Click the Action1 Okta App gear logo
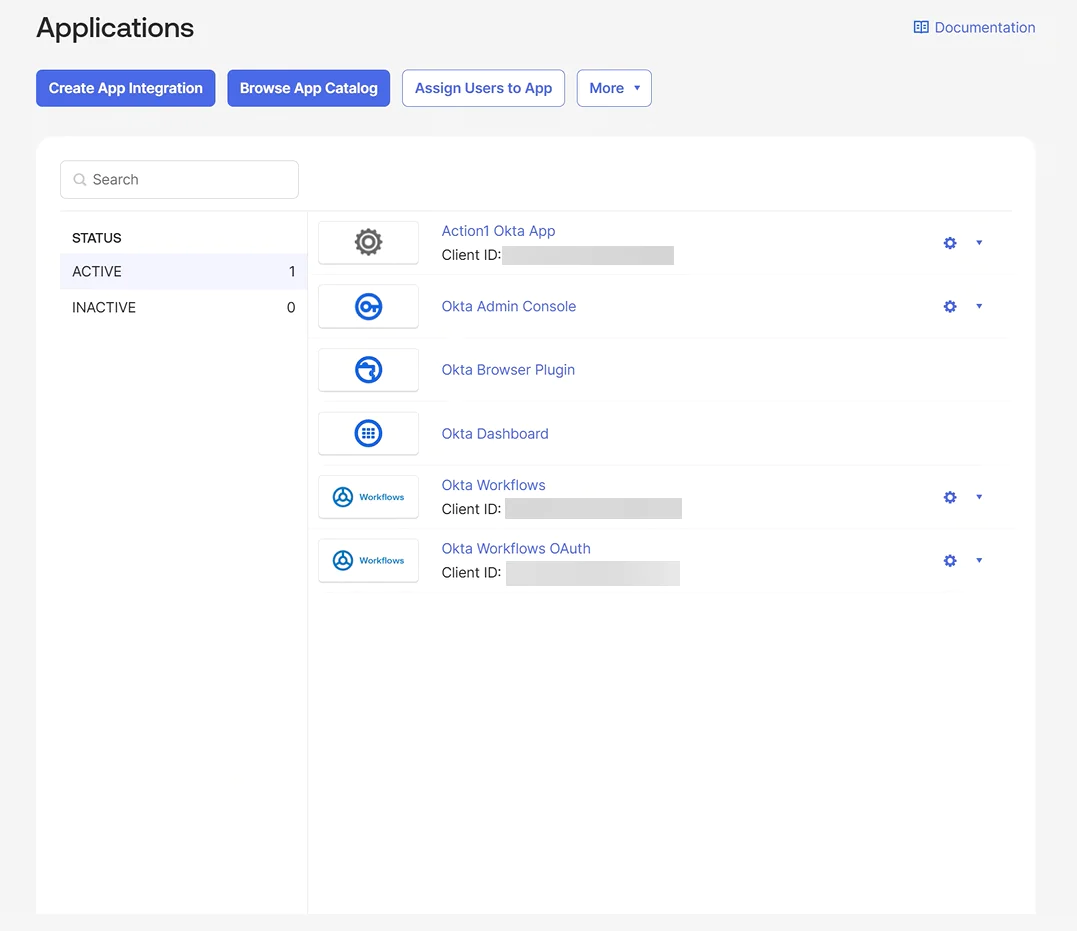This screenshot has width=1077, height=931. click(368, 241)
